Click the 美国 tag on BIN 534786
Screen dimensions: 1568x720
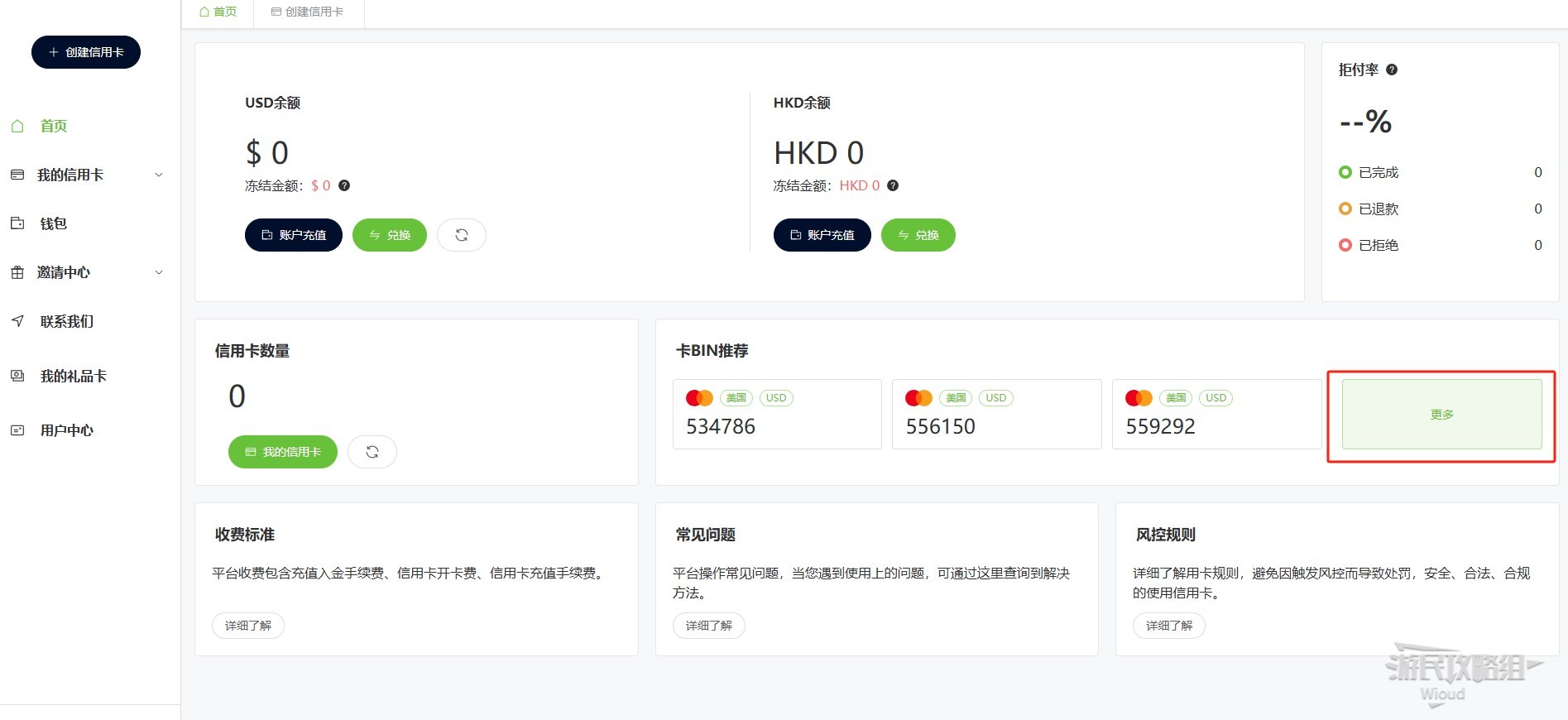click(x=736, y=398)
